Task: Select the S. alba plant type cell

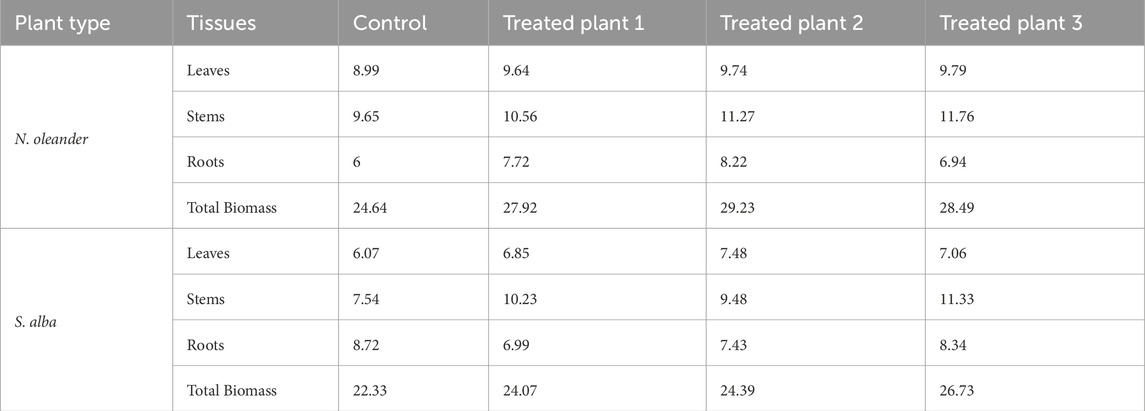Action: click(x=39, y=322)
